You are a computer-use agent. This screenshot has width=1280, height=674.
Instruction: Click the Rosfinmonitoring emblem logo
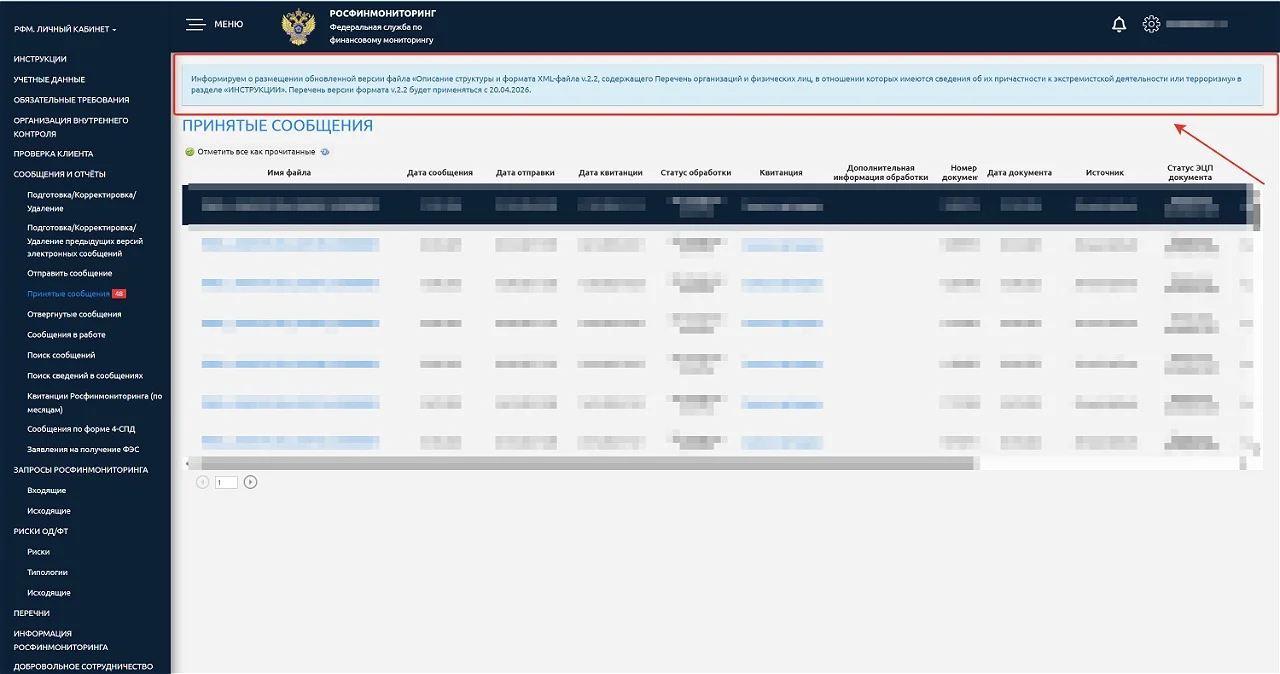[x=297, y=26]
